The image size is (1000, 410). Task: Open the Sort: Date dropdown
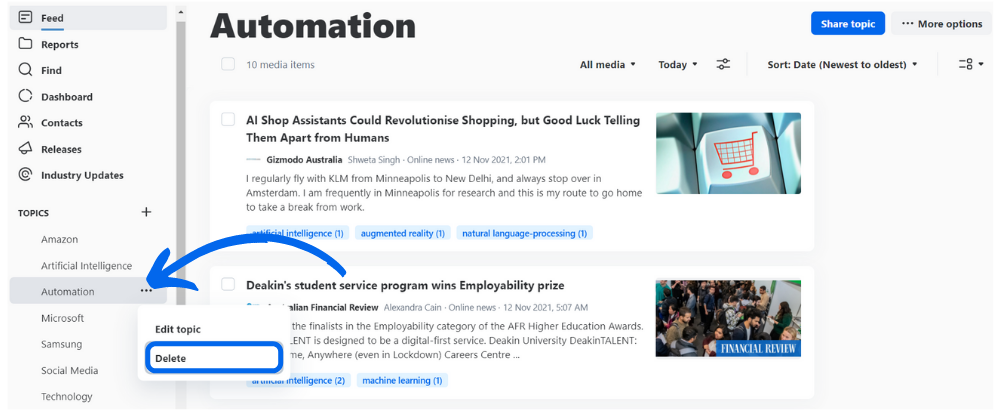(842, 64)
